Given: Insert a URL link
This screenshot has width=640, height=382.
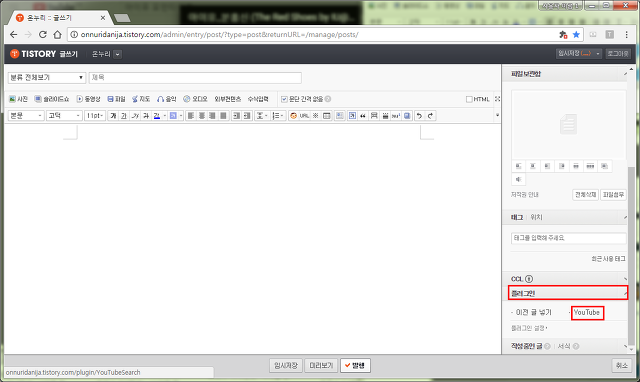Looking at the screenshot, I should 304,116.
